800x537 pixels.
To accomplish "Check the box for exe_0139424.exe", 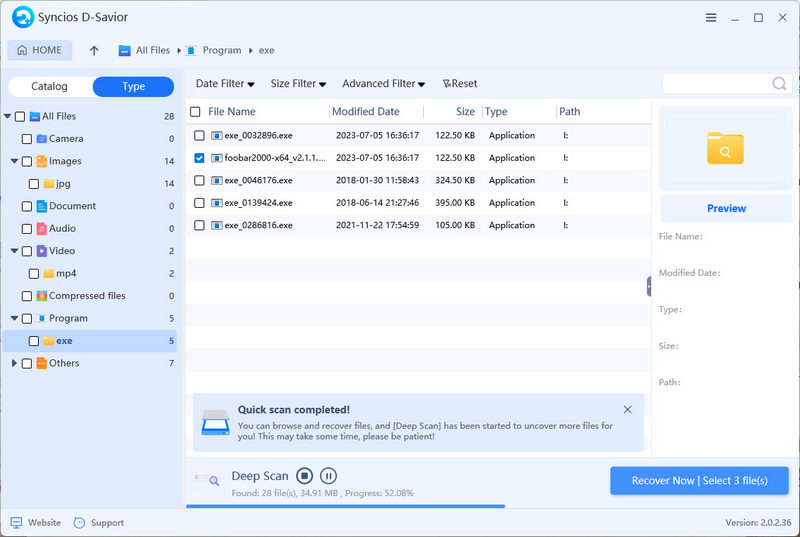I will pyautogui.click(x=199, y=203).
